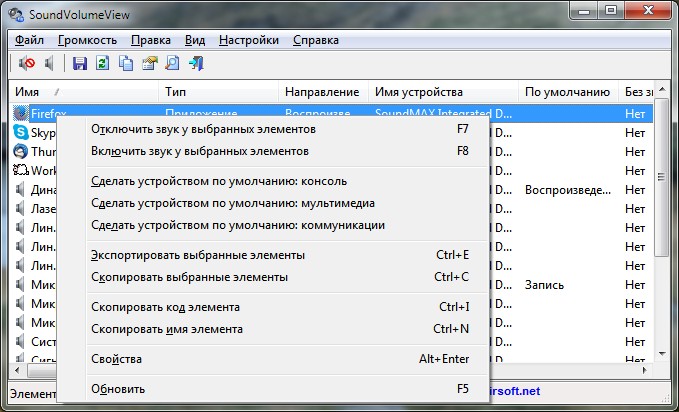Open the Громкость menu

coord(87,40)
